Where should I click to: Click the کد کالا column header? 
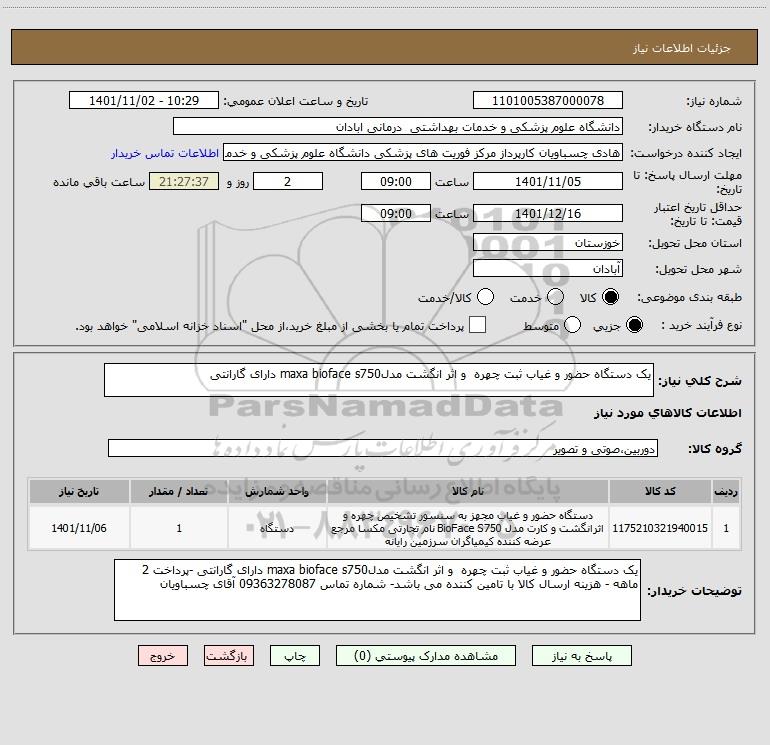click(660, 491)
